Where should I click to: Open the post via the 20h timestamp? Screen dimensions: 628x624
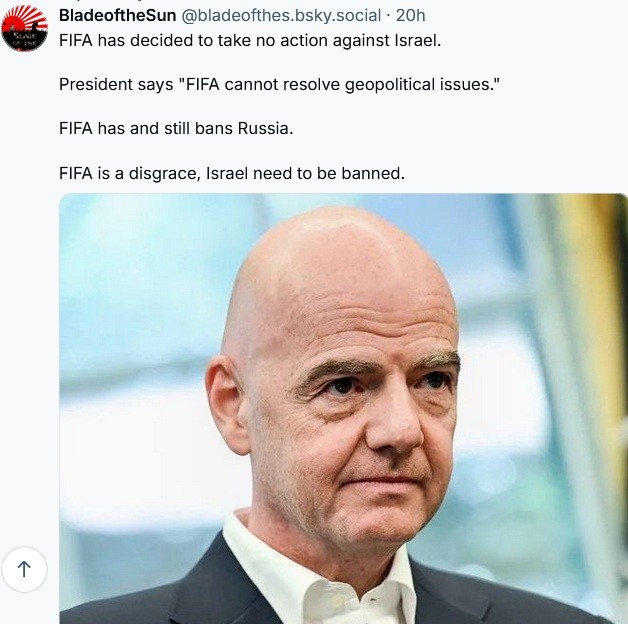click(x=411, y=16)
